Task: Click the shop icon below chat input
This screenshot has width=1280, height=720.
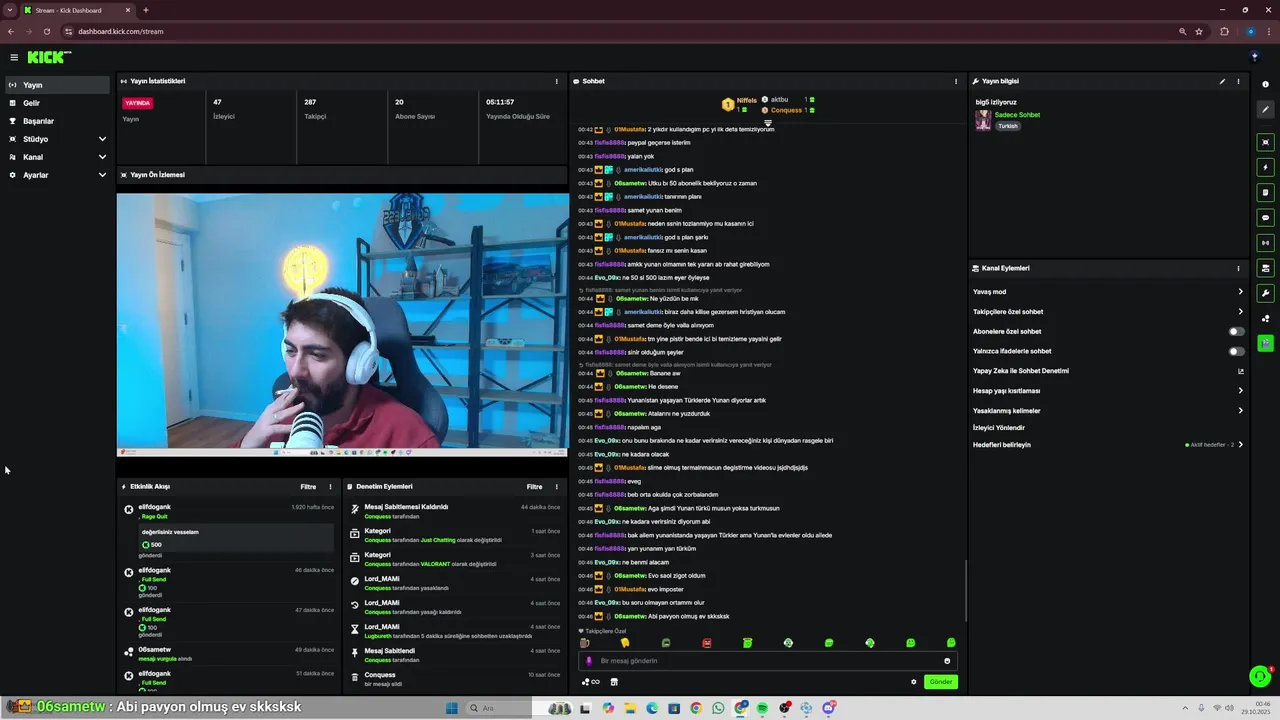Action: [x=614, y=682]
